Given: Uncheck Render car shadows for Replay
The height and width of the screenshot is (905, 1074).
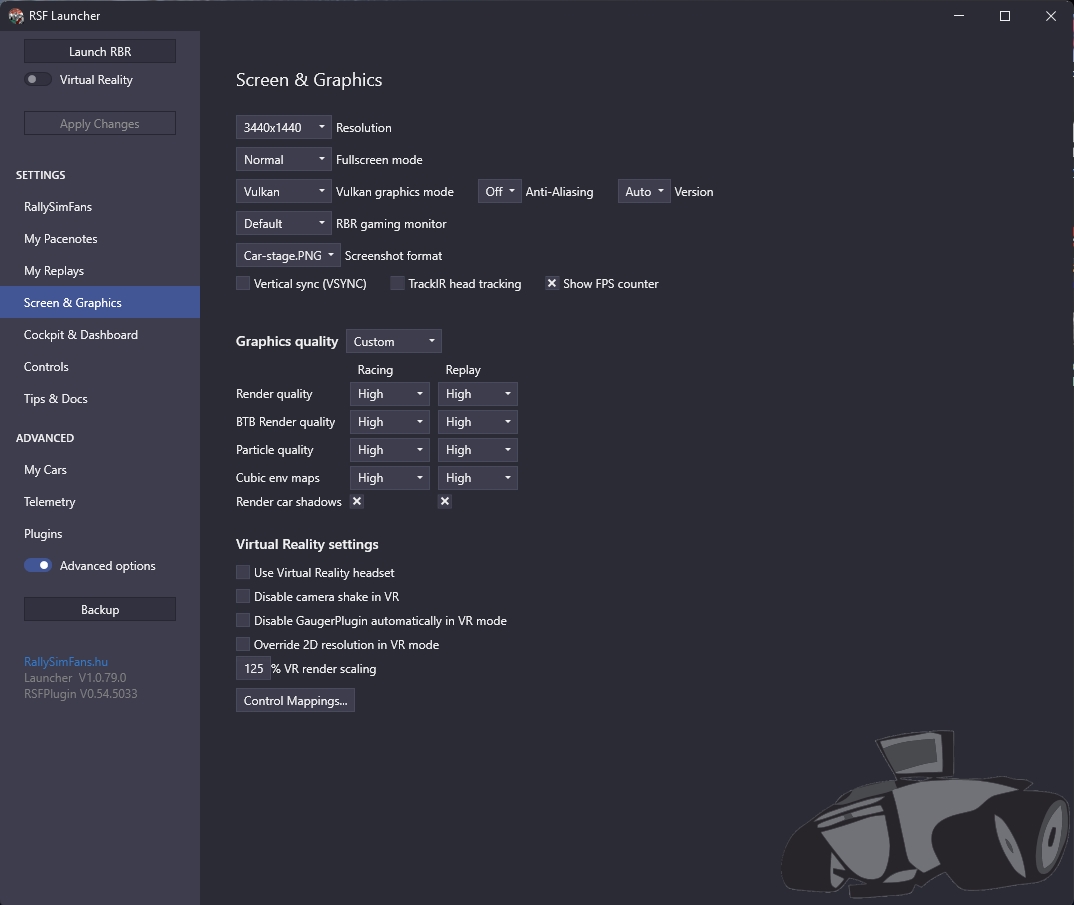Looking at the screenshot, I should (x=445, y=502).
